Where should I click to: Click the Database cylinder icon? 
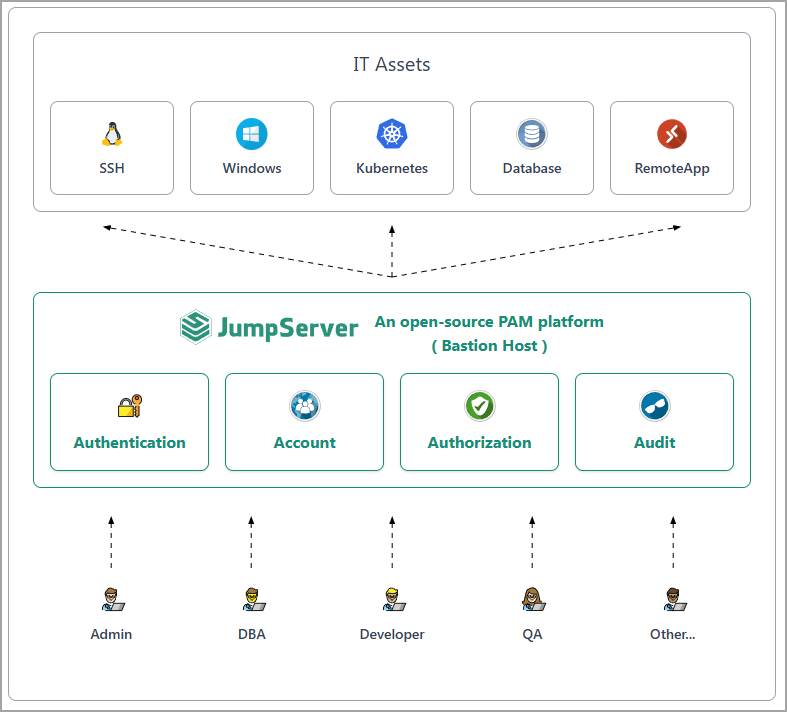(532, 134)
